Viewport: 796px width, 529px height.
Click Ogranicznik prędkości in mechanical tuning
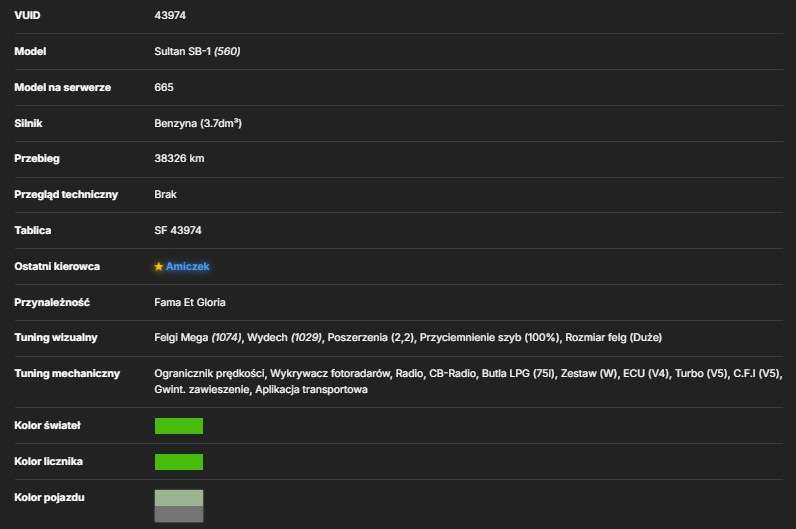(209, 374)
